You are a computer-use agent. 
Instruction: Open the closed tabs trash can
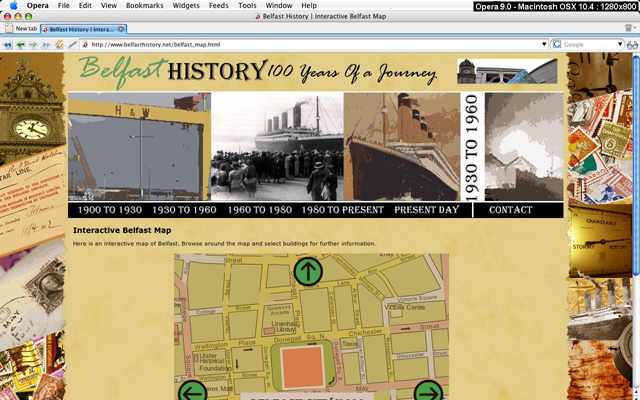coord(629,28)
